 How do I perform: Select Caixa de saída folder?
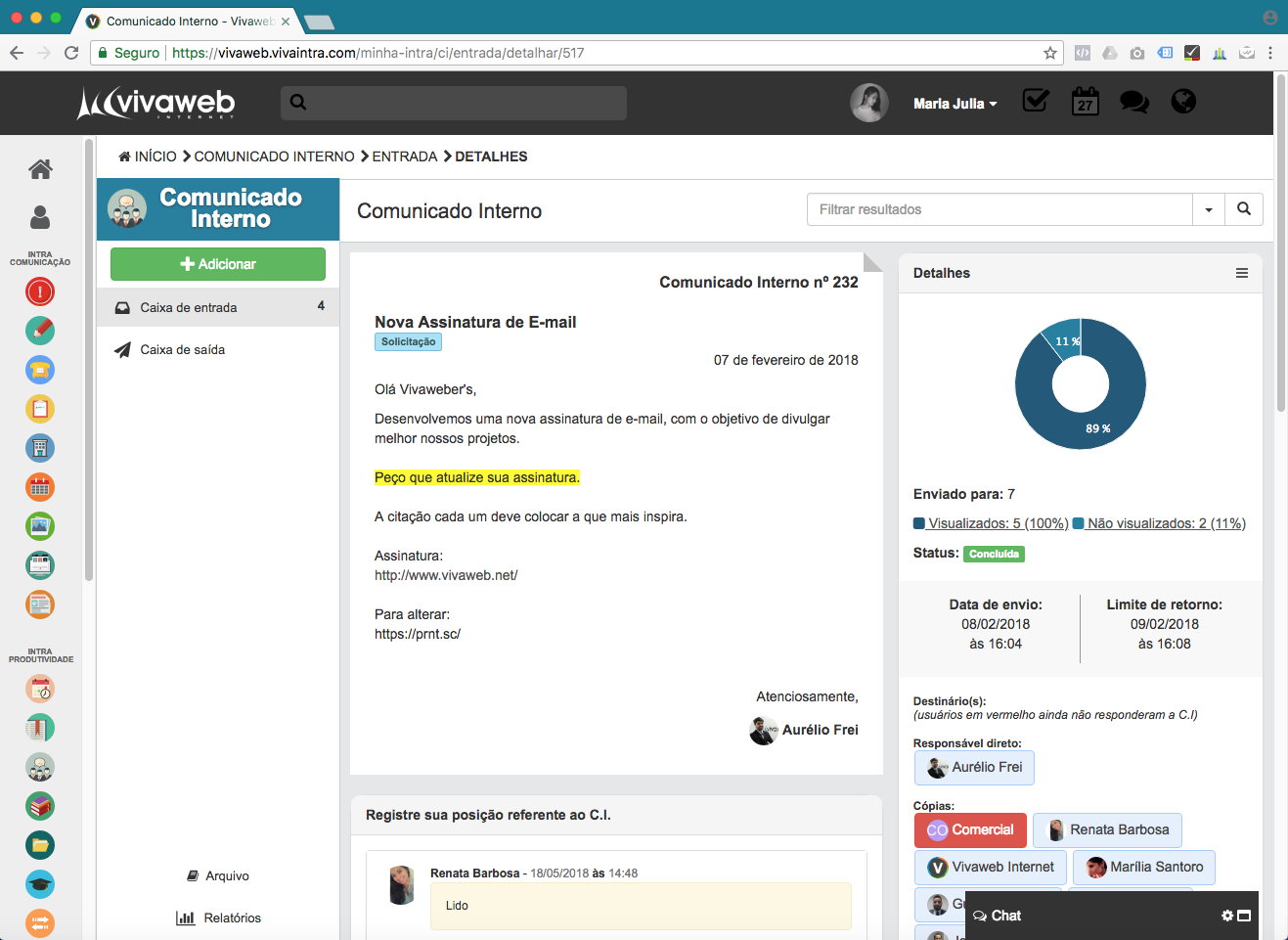click(x=183, y=349)
